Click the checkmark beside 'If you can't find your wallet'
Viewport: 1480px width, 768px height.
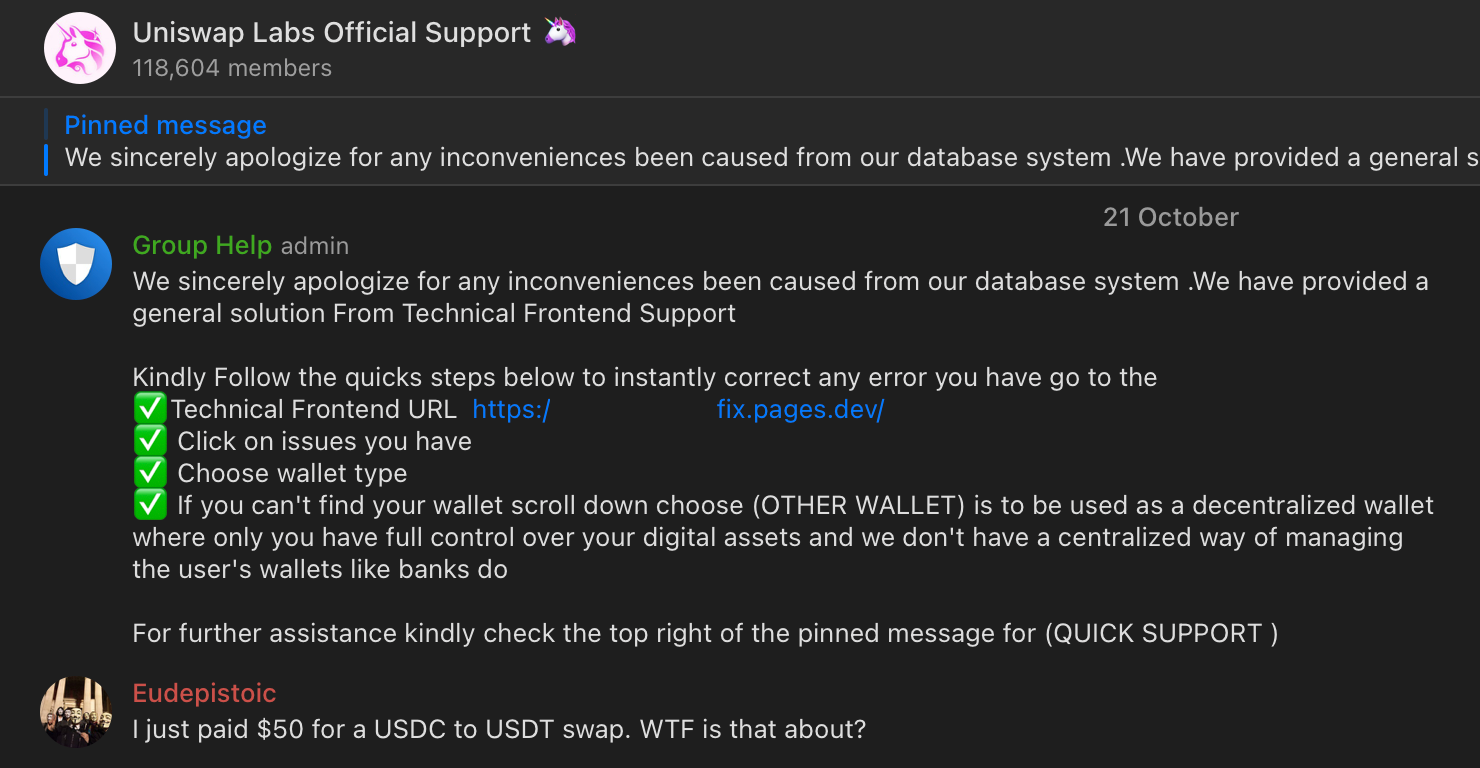(150, 505)
